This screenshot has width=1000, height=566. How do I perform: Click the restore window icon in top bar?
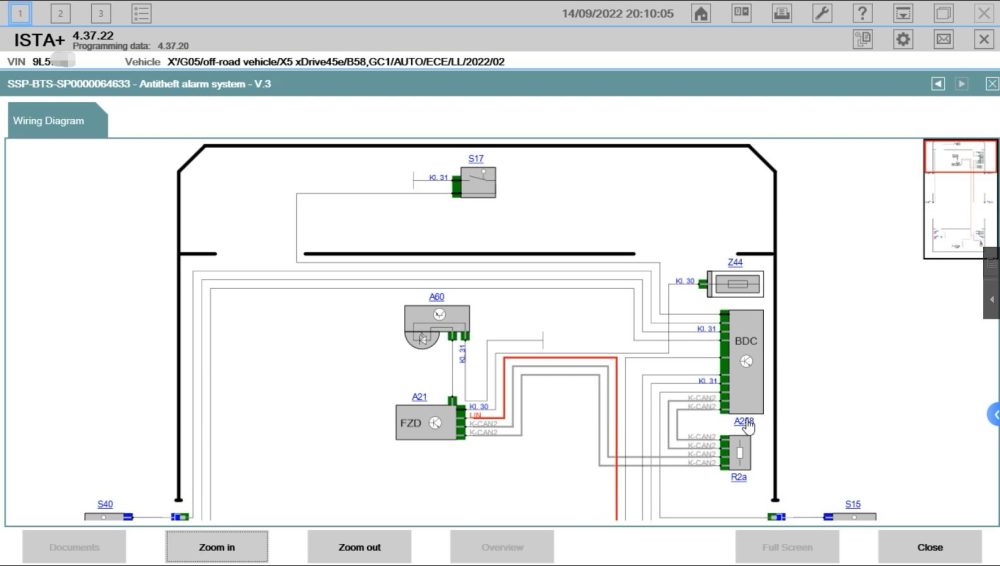(x=943, y=13)
